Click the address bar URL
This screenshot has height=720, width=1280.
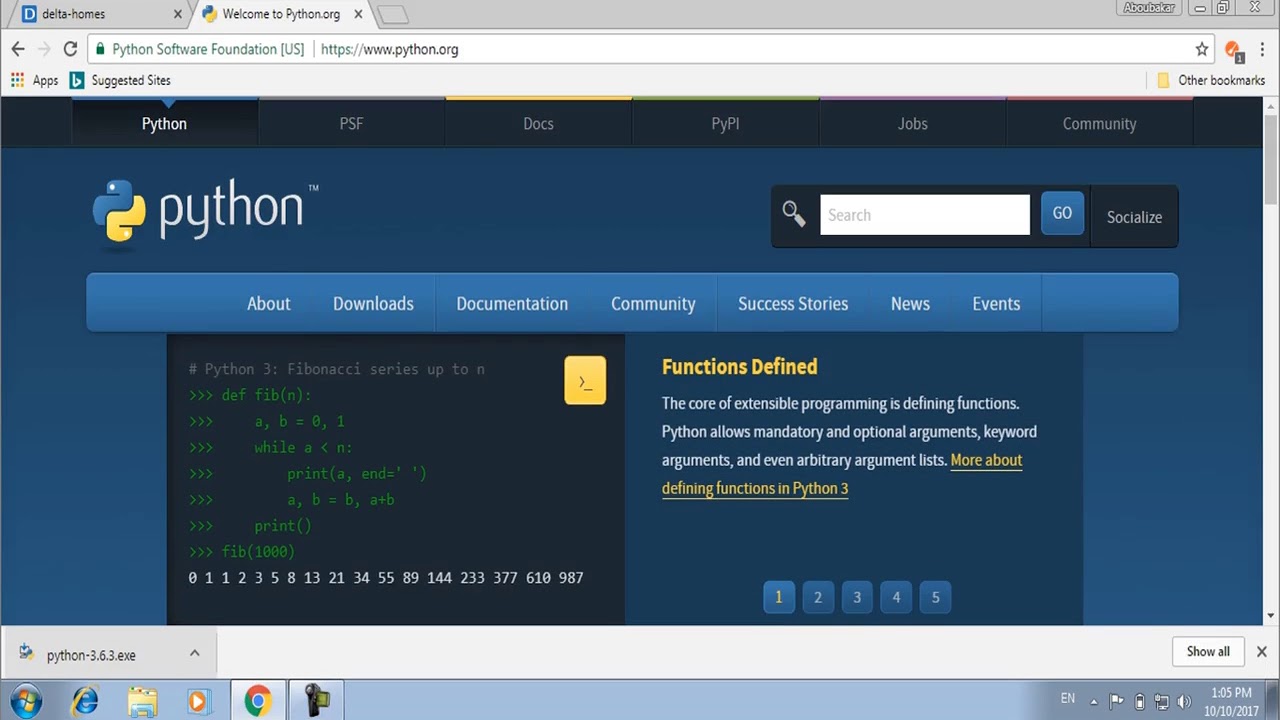click(390, 49)
